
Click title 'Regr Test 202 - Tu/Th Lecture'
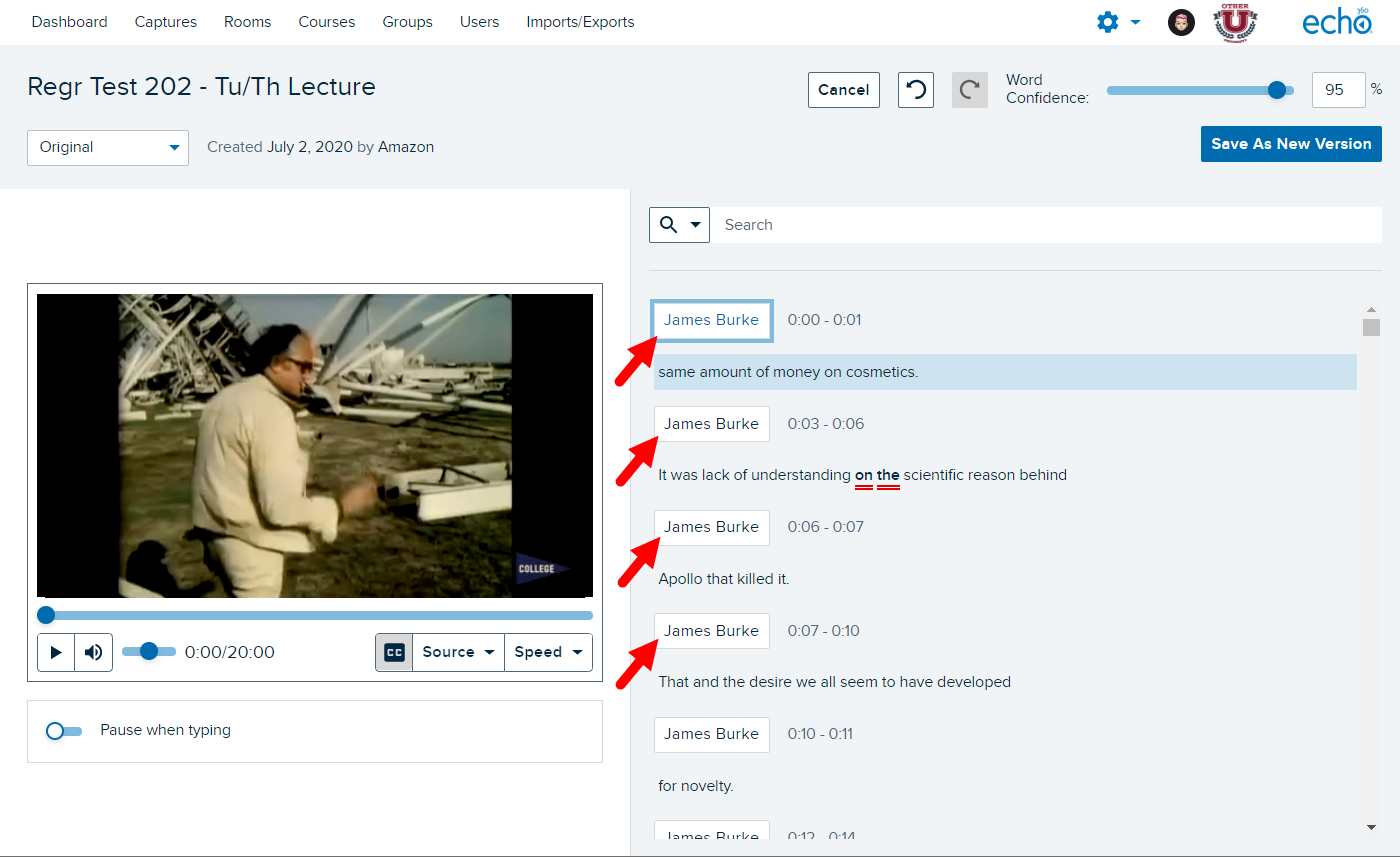(201, 87)
